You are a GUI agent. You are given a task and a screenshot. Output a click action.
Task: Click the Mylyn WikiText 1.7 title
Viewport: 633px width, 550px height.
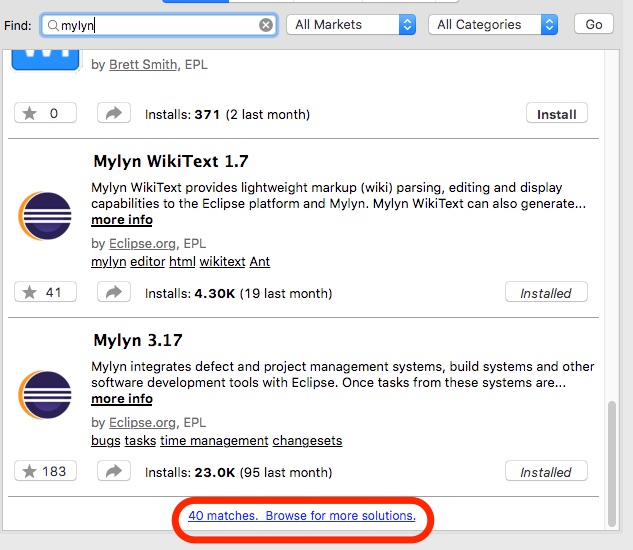pos(171,161)
